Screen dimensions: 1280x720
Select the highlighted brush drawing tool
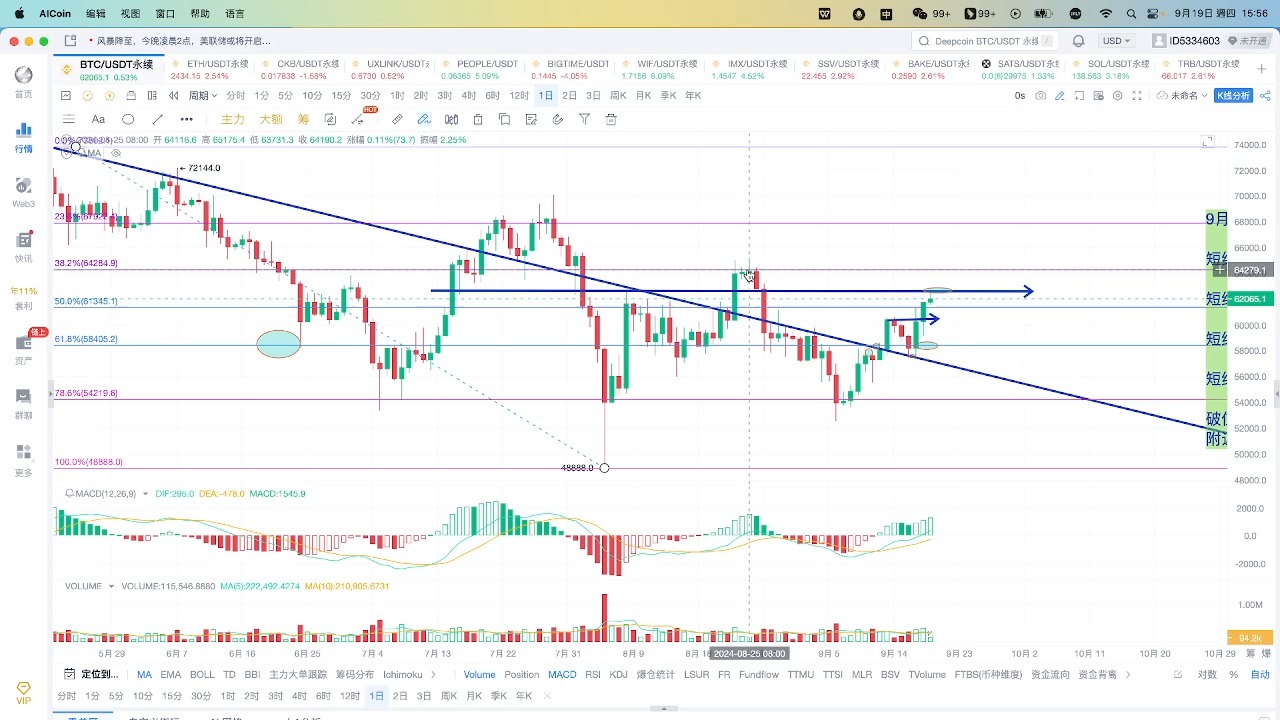pyautogui.click(x=424, y=119)
